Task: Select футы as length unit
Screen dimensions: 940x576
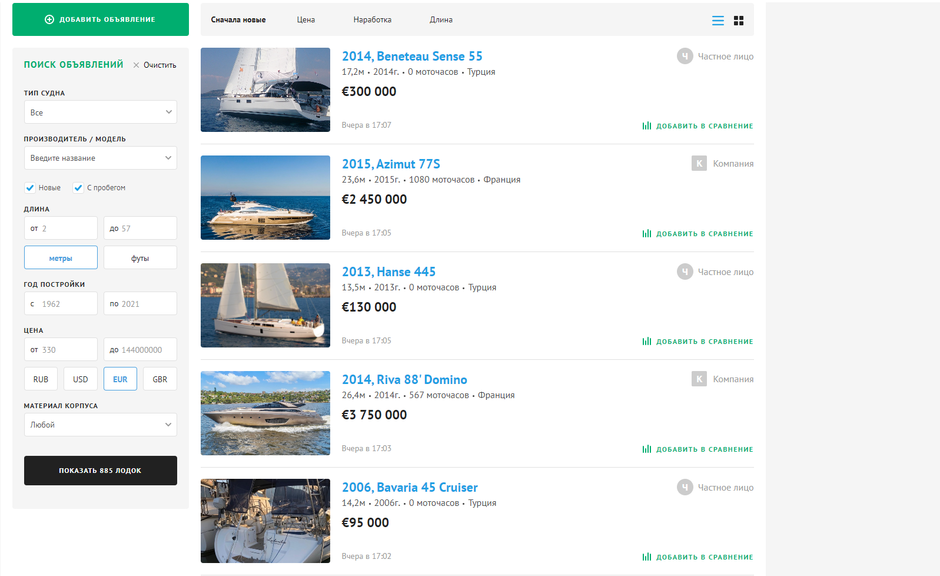Action: tap(140, 258)
